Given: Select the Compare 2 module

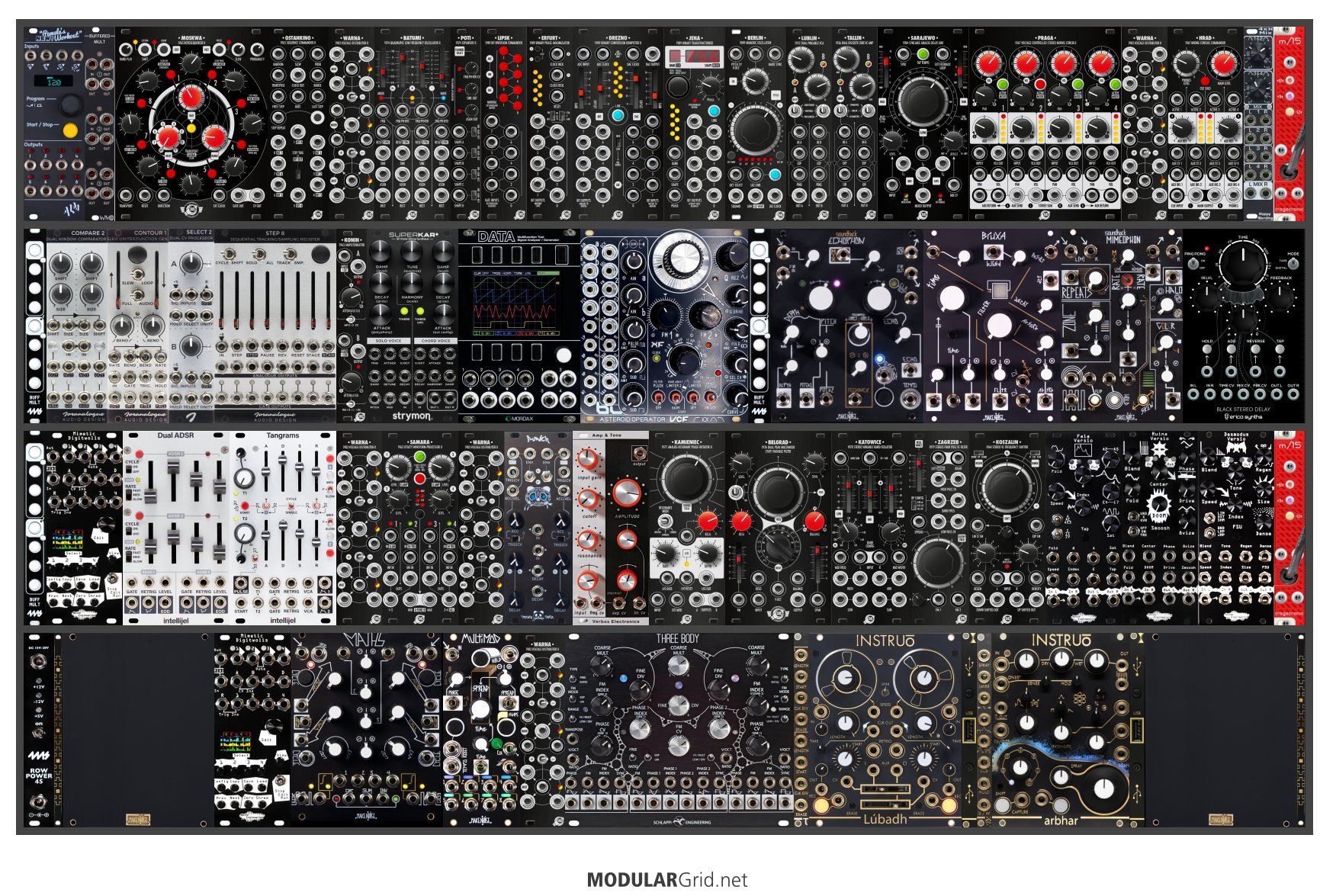Looking at the screenshot, I should click(77, 326).
